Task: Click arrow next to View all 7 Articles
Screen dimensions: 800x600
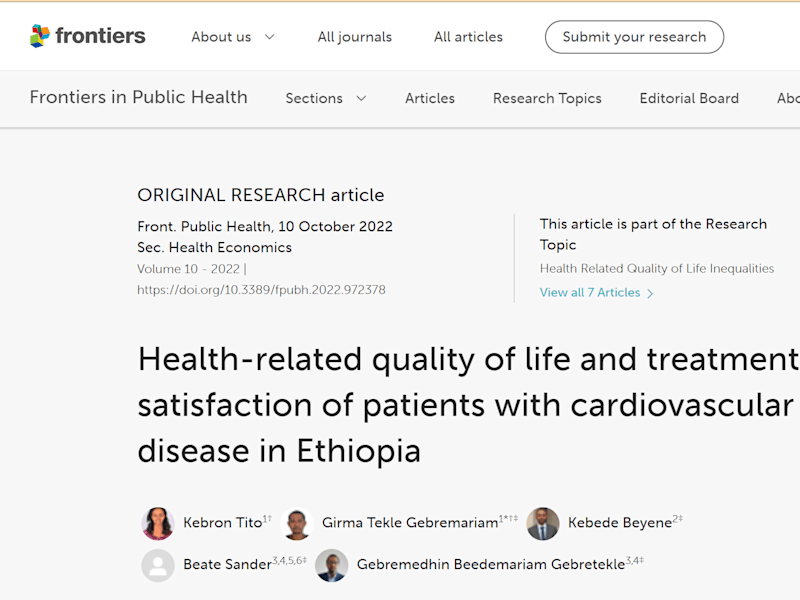Action: [x=650, y=293]
